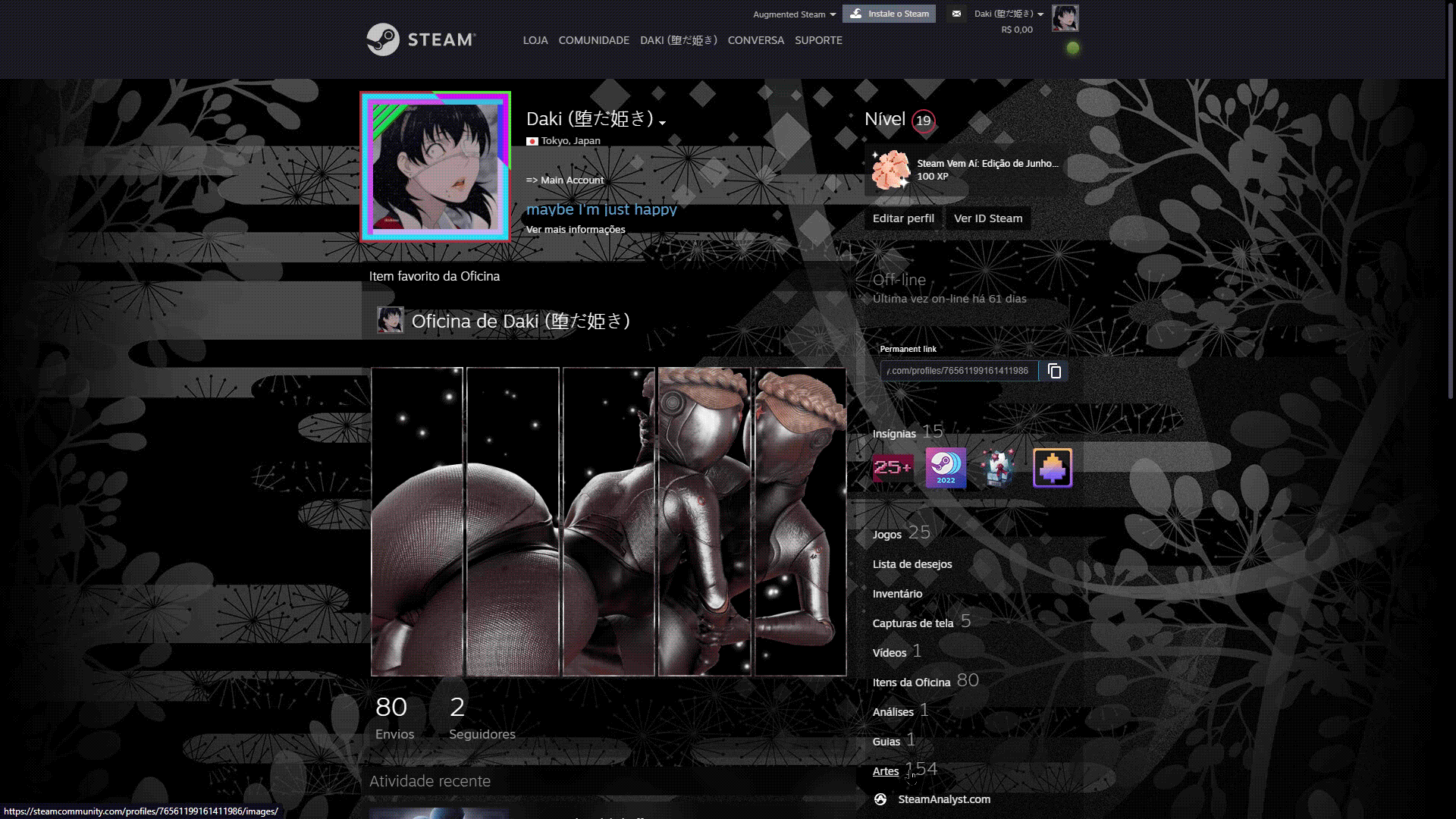Viewport: 1456px width, 819px height.
Task: Click the Ver ID Steam button
Action: (988, 218)
